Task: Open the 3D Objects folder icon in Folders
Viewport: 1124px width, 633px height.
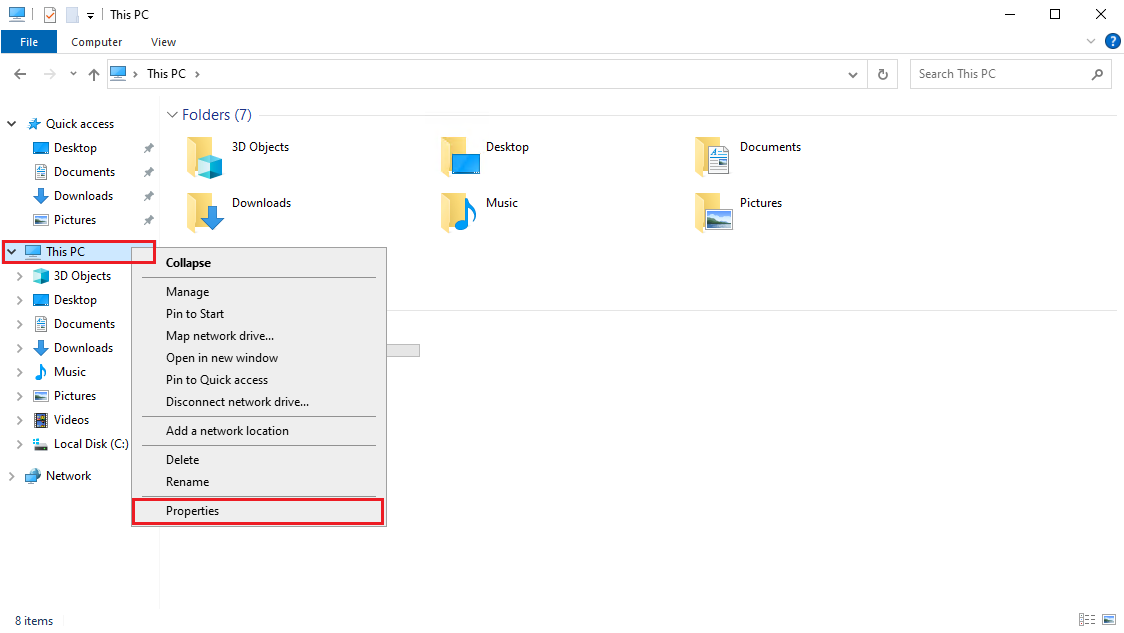Action: point(205,157)
